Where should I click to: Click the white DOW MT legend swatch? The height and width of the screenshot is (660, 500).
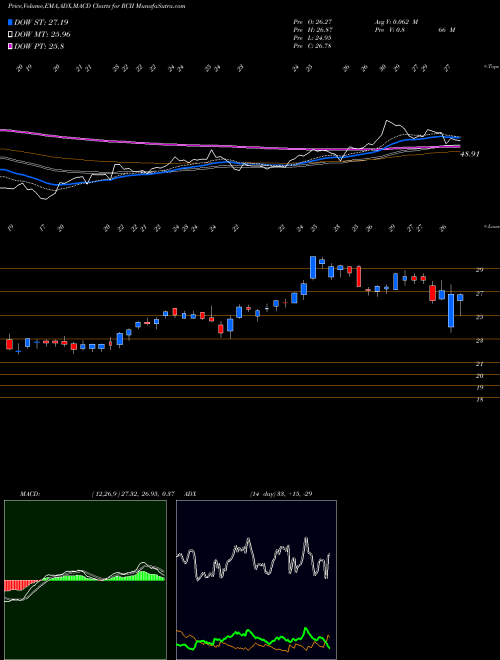point(10,35)
